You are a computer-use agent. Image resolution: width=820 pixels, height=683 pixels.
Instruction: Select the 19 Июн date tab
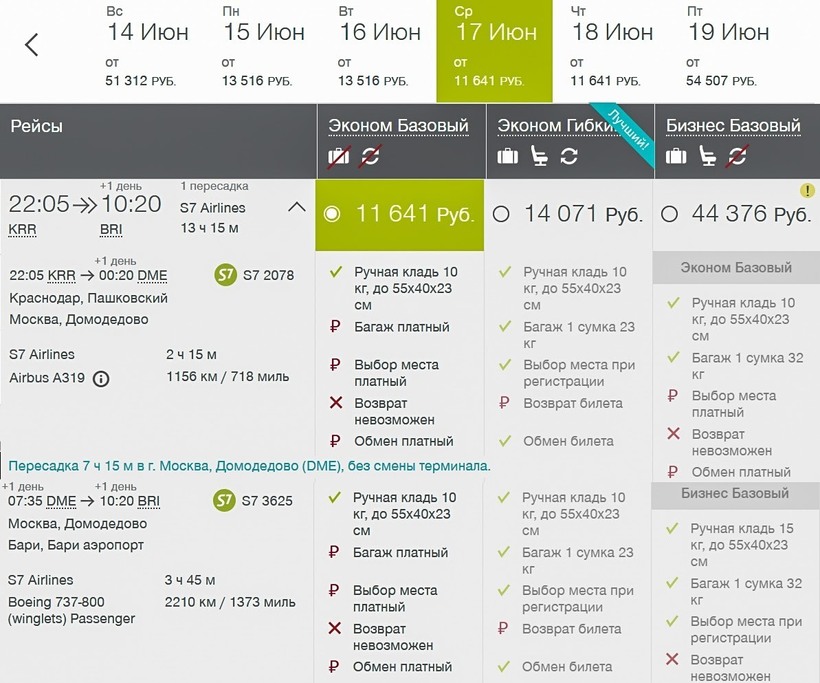pos(728,51)
